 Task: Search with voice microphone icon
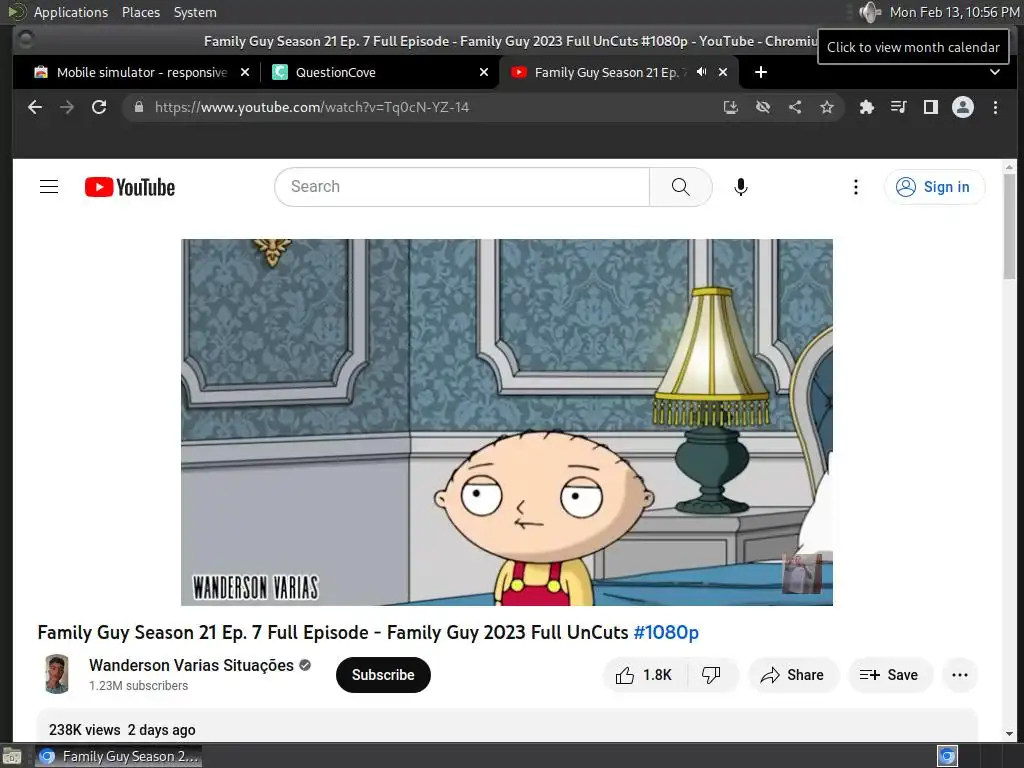741,187
